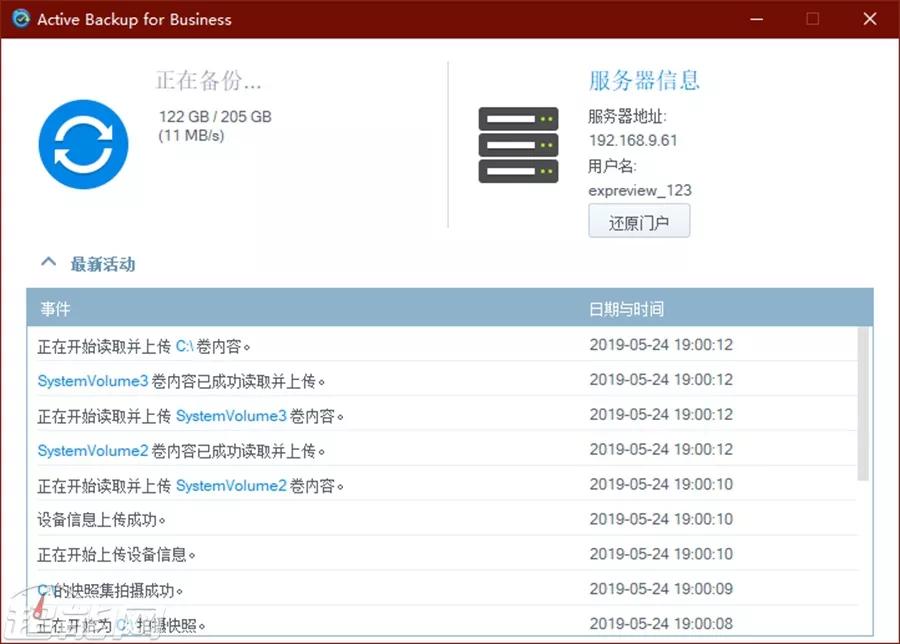This screenshot has width=900, height=644.
Task: Close the Active Backup for Business window
Action: [870, 19]
